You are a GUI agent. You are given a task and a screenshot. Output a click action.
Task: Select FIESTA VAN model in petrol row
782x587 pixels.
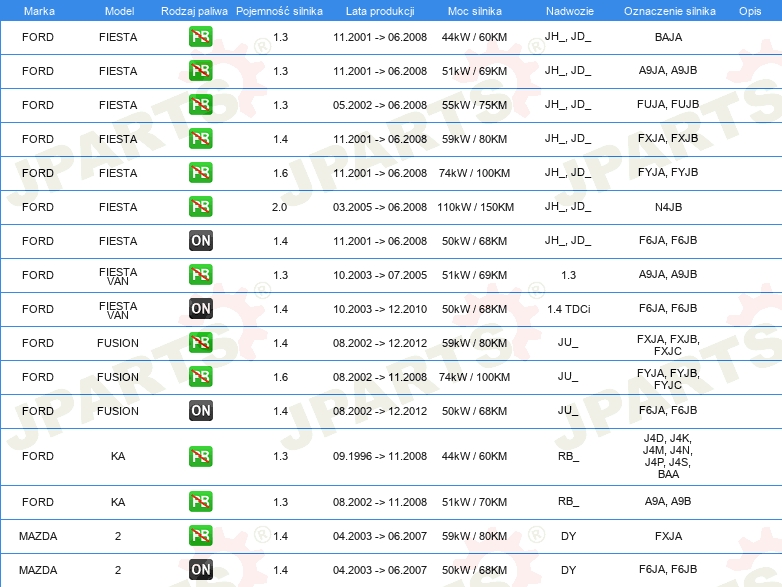pyautogui.click(x=118, y=276)
